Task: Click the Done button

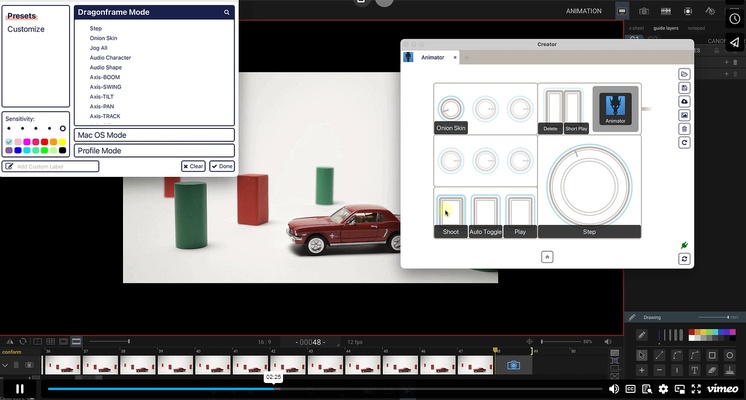Action: click(x=222, y=166)
